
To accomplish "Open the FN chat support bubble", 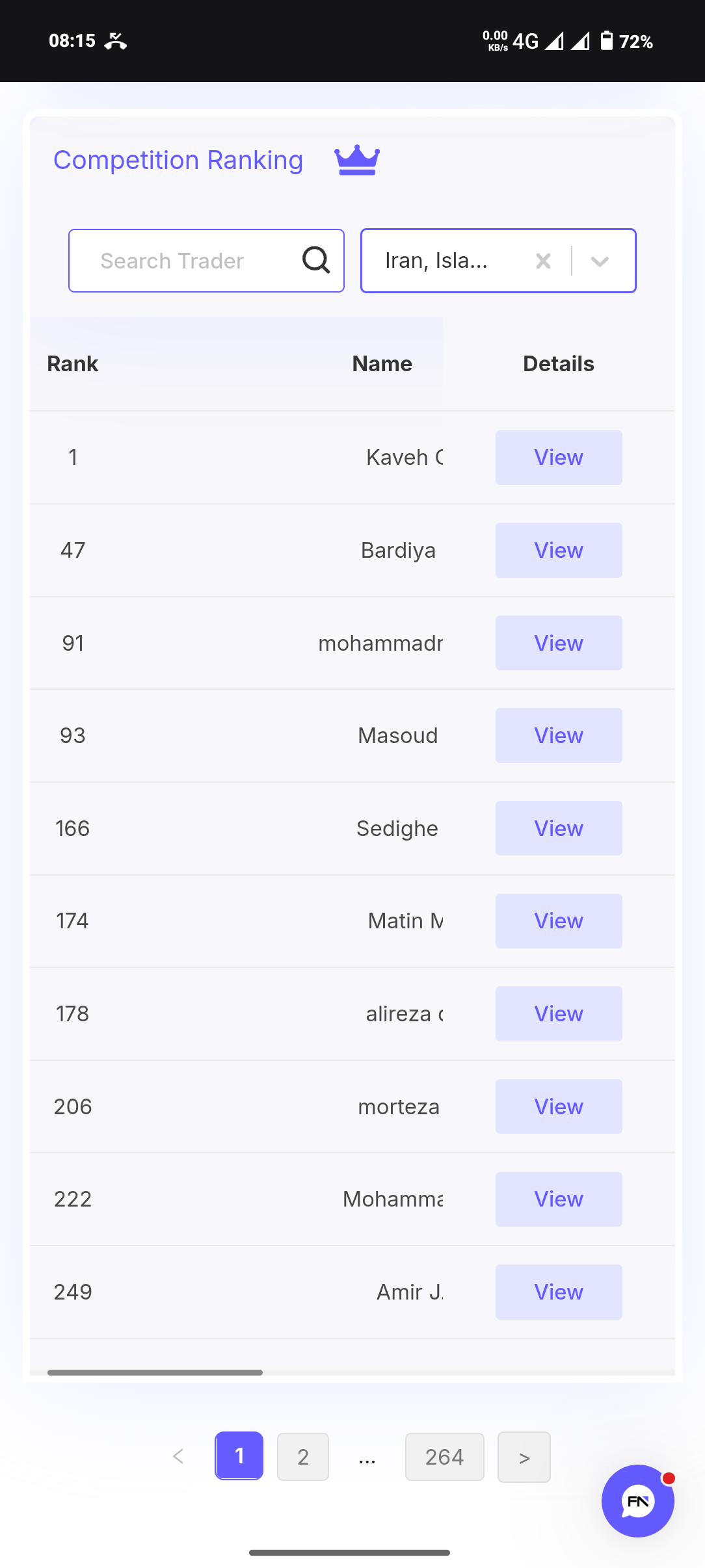I will (x=638, y=1500).
